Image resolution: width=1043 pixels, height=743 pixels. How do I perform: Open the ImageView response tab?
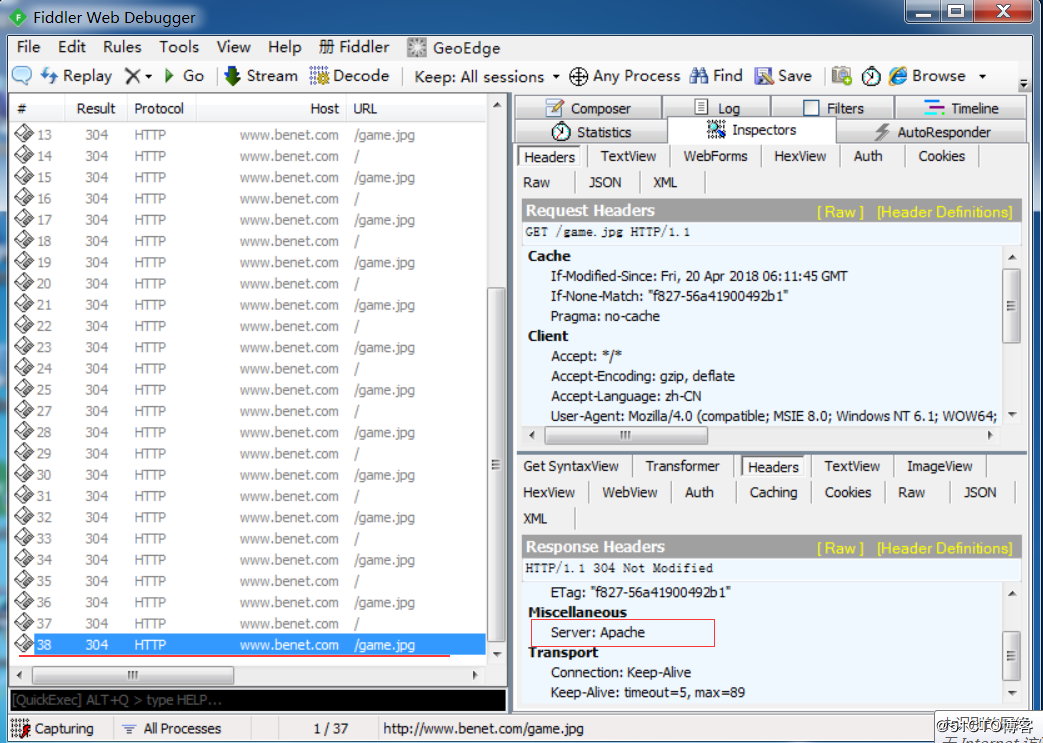click(x=939, y=466)
